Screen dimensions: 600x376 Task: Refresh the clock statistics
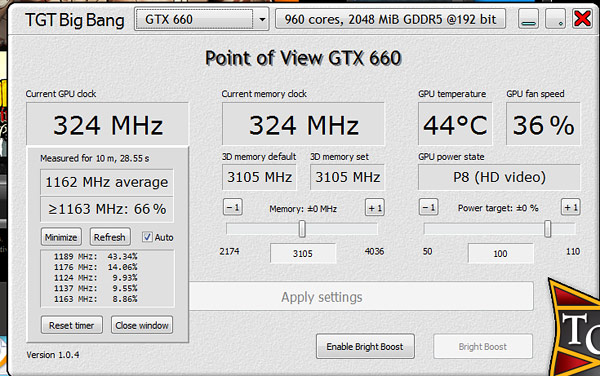110,237
